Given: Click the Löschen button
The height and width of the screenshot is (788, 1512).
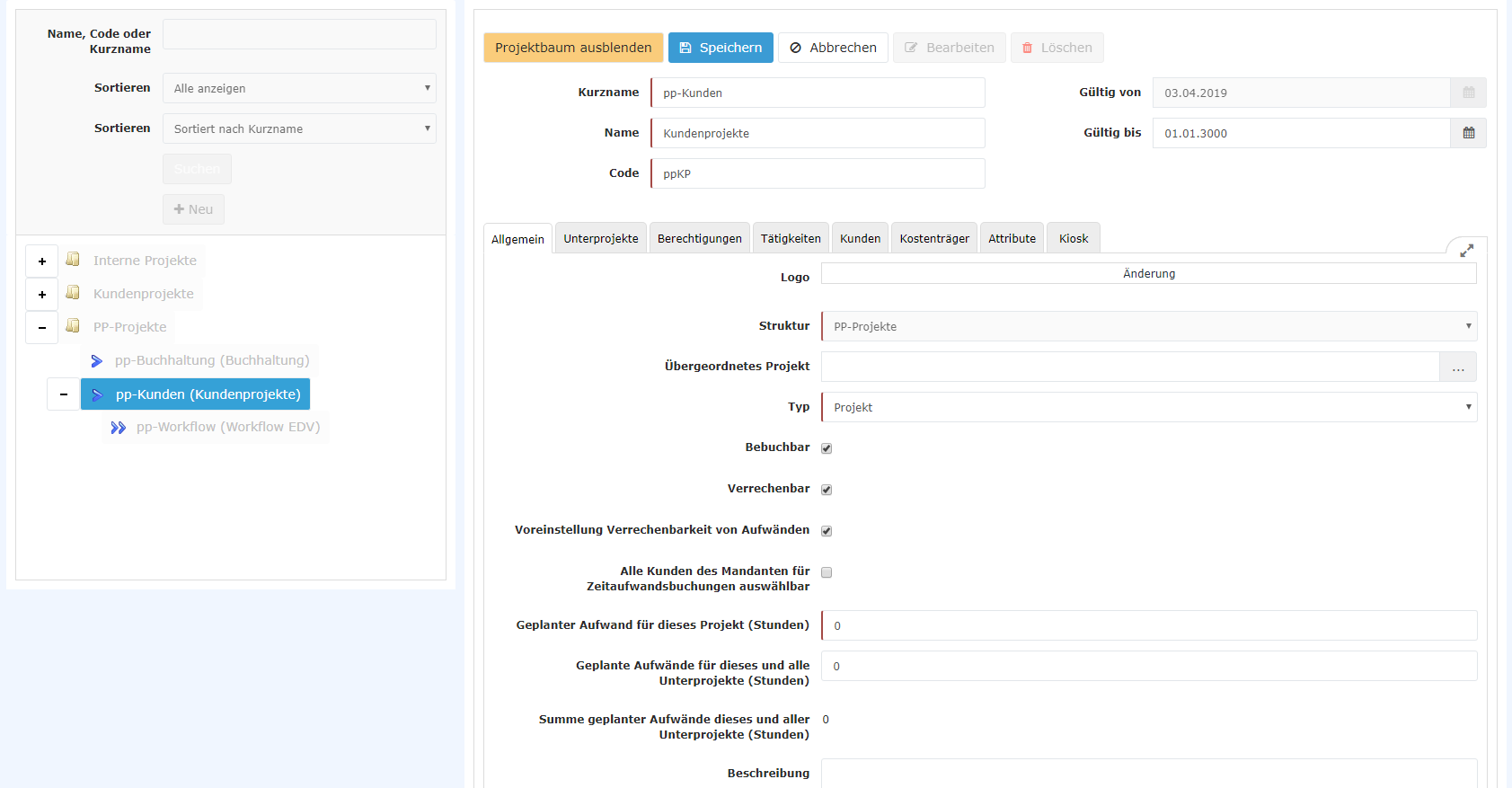Looking at the screenshot, I should 1057,48.
